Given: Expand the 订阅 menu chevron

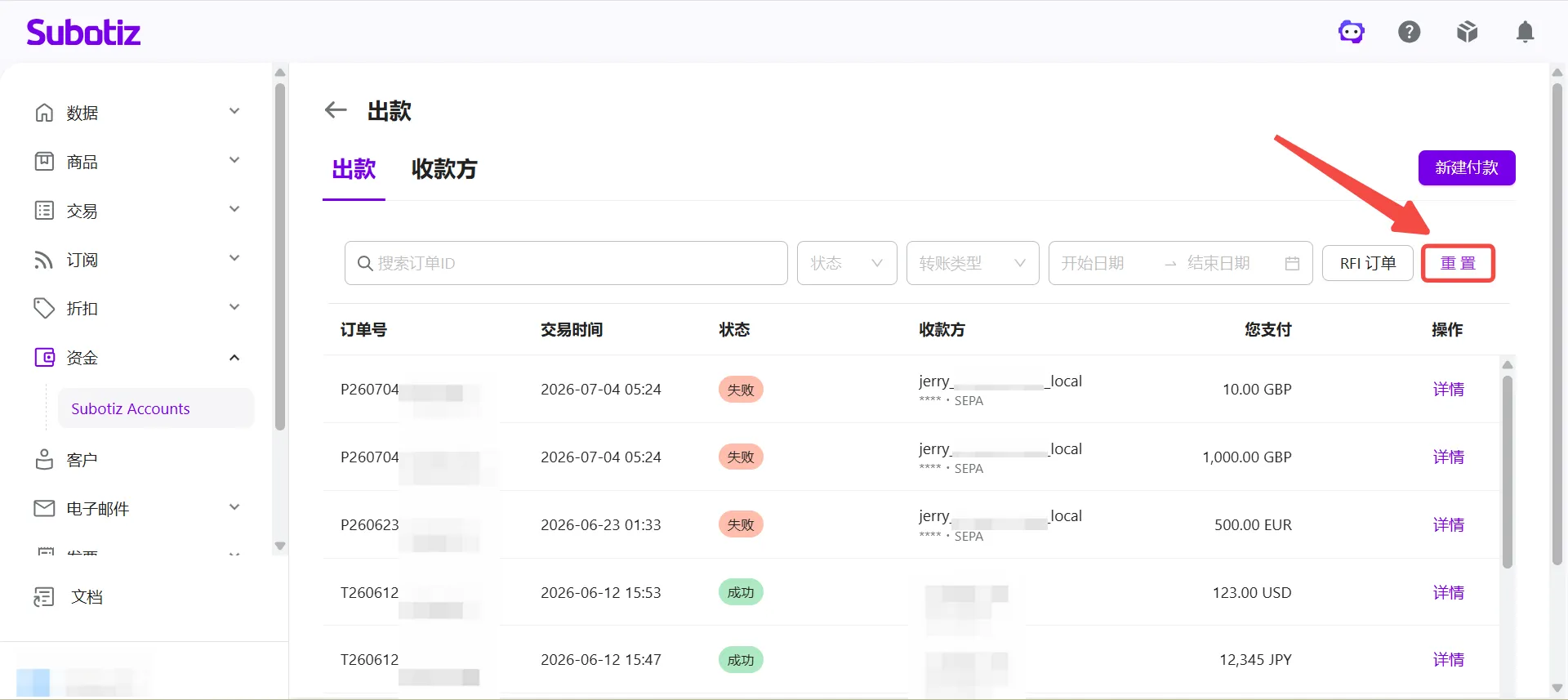Looking at the screenshot, I should pyautogui.click(x=234, y=259).
